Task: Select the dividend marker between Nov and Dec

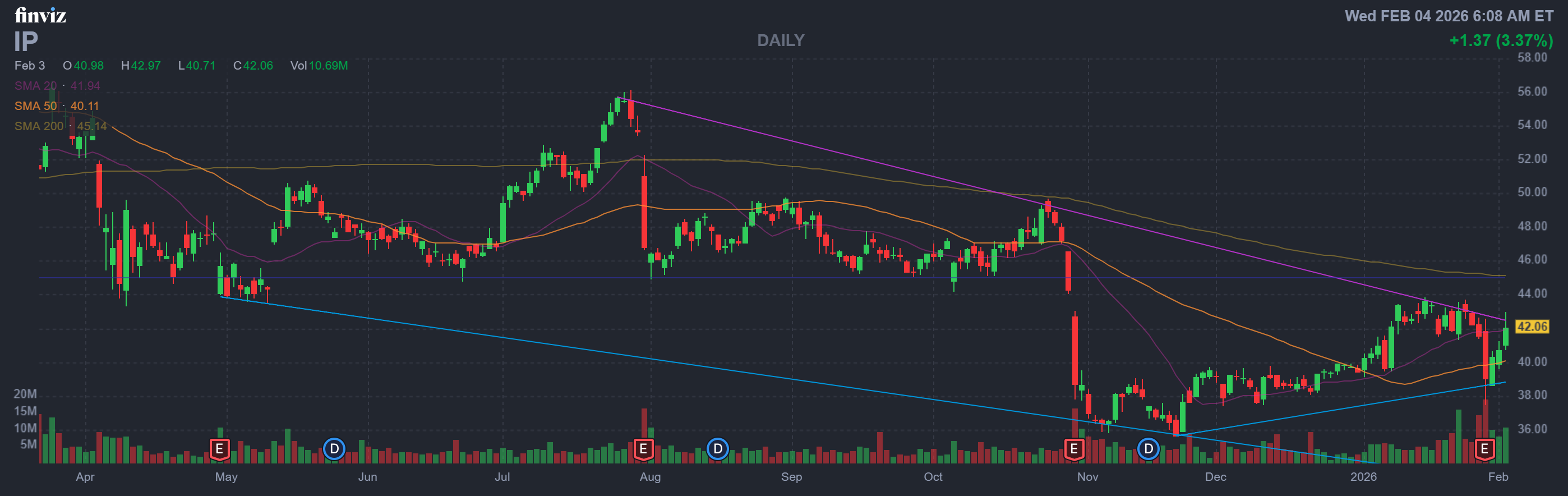Action: pyautogui.click(x=1148, y=449)
